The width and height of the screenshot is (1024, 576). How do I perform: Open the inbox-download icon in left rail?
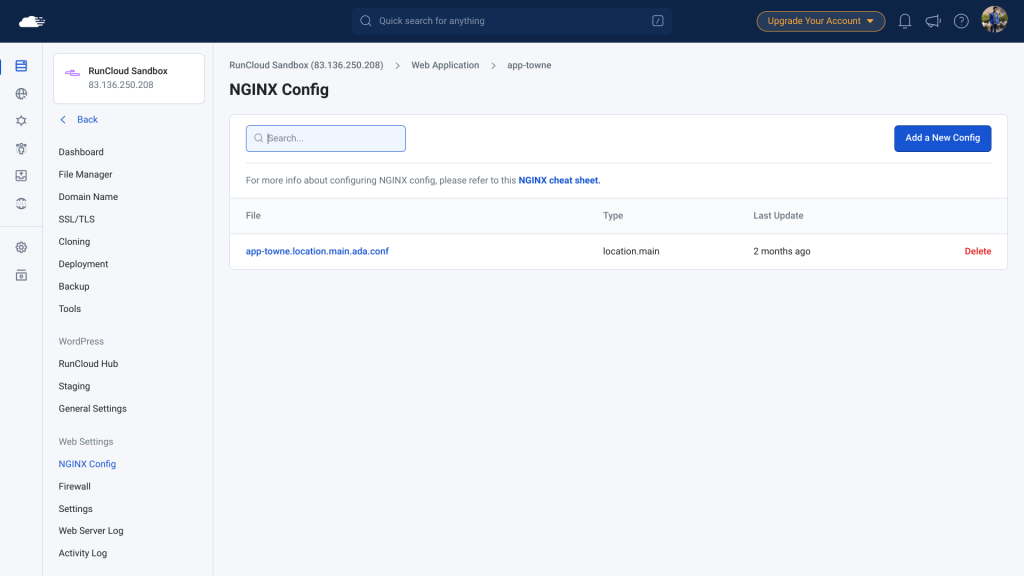pos(21,176)
